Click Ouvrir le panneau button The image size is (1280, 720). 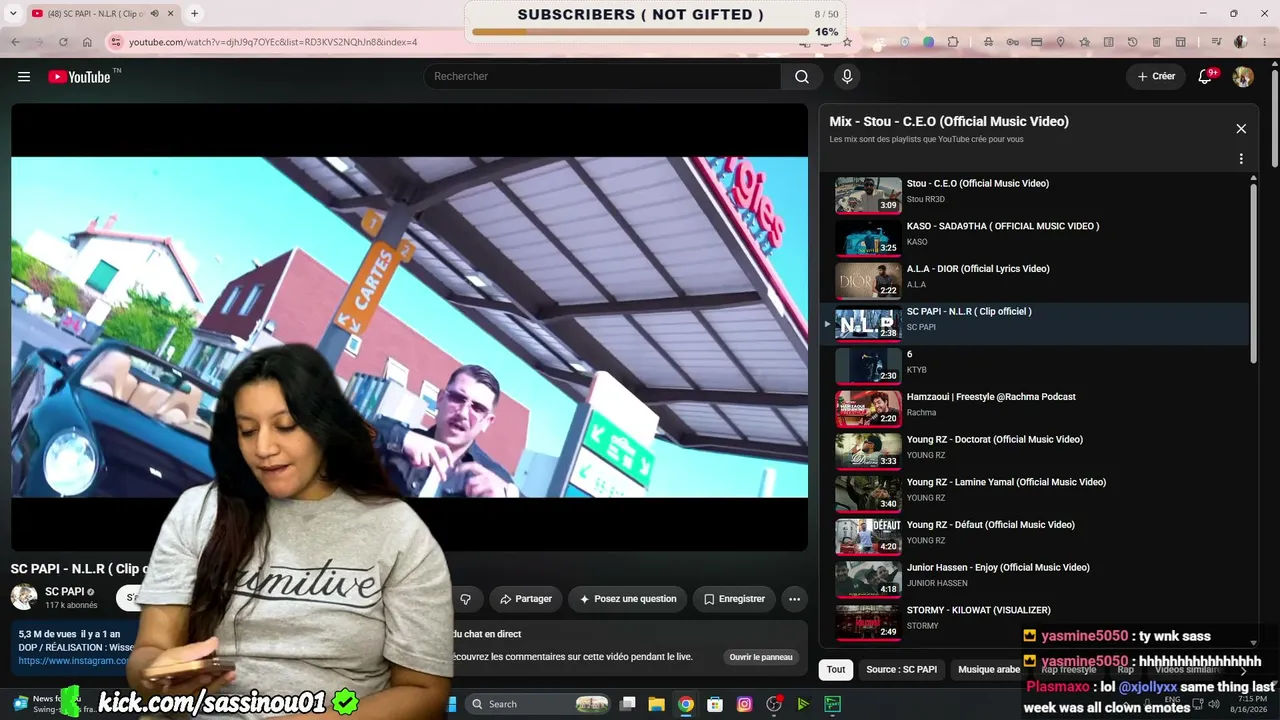tap(761, 657)
